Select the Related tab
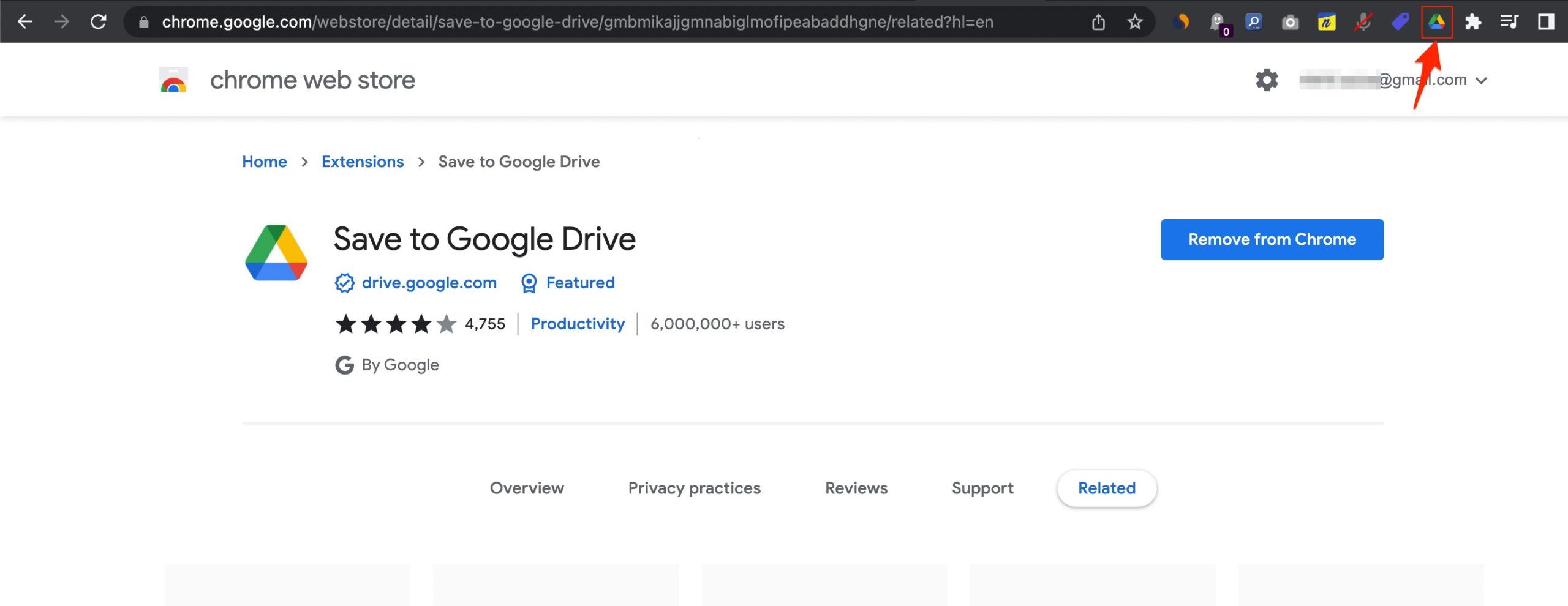Screen dimensions: 1568x606 click(x=1106, y=488)
